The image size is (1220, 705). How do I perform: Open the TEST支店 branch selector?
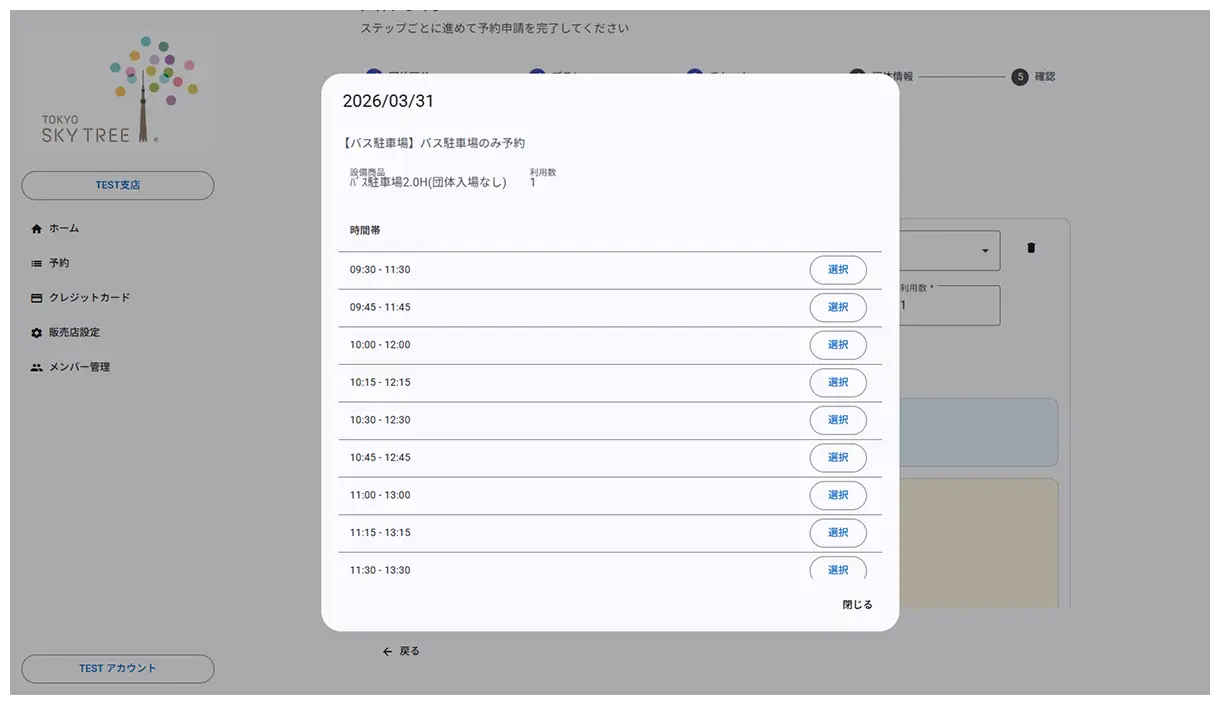(118, 186)
